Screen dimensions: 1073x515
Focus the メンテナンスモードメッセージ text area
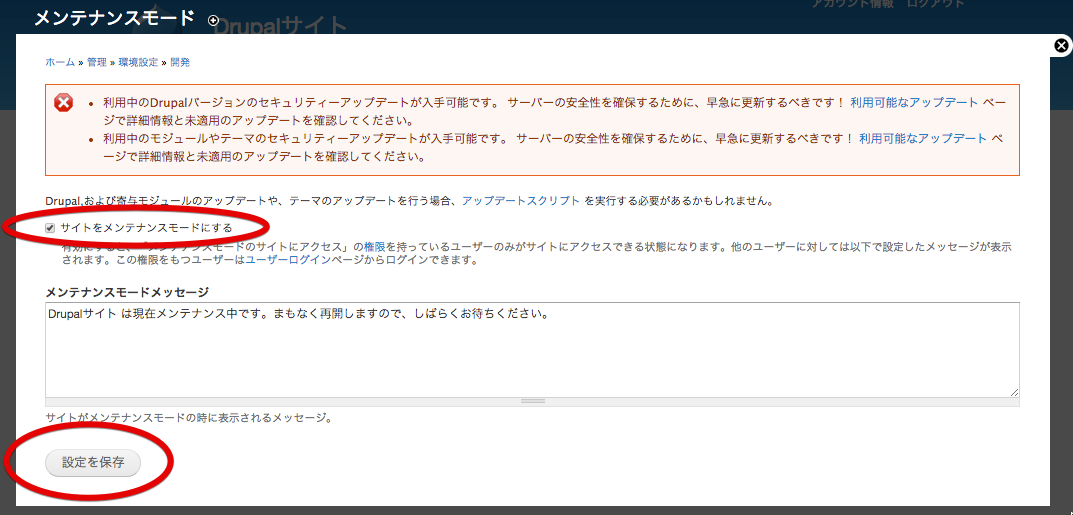[532, 350]
